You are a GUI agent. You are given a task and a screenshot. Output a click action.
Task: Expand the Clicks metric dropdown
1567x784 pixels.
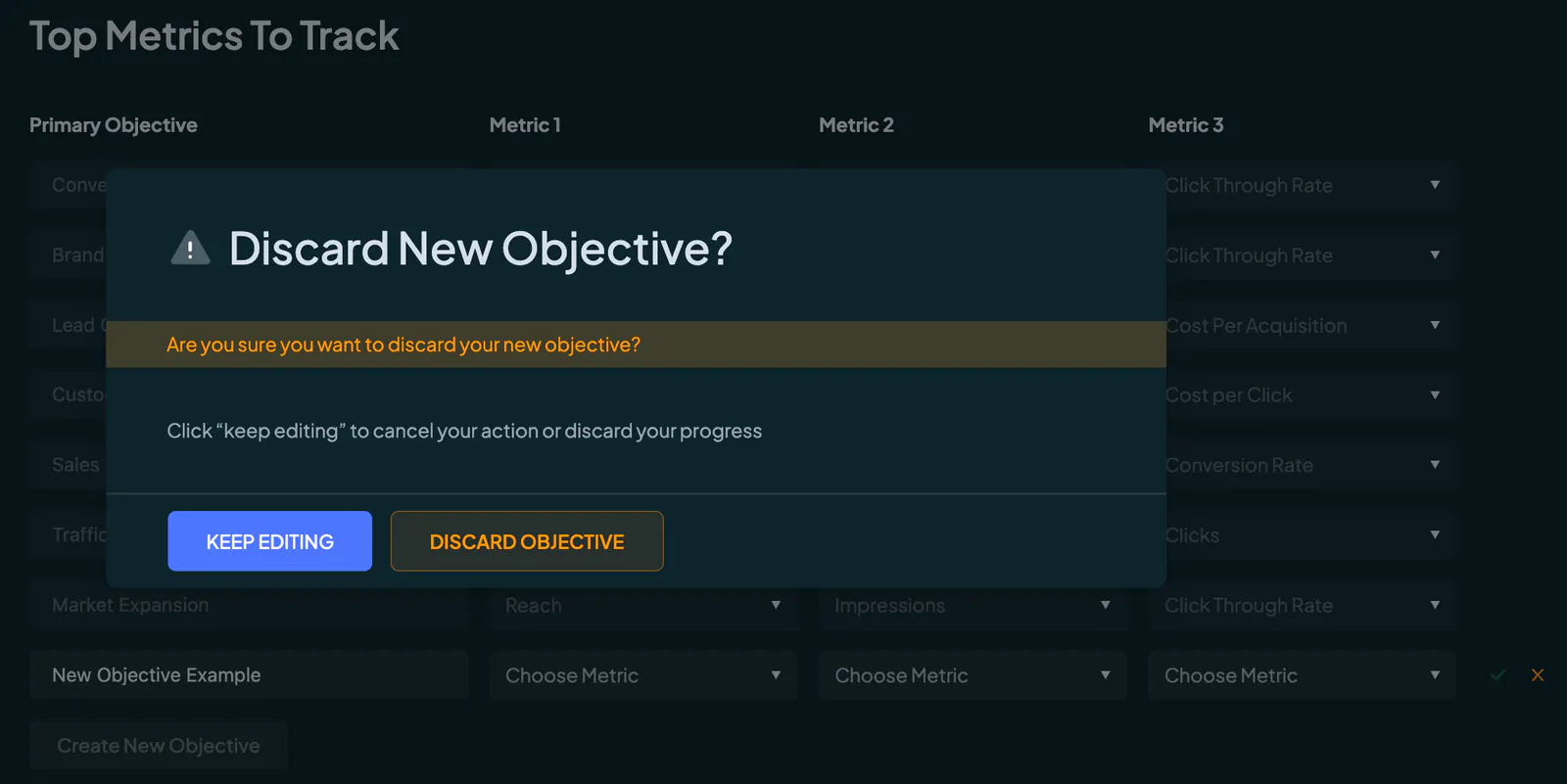tap(1310, 535)
